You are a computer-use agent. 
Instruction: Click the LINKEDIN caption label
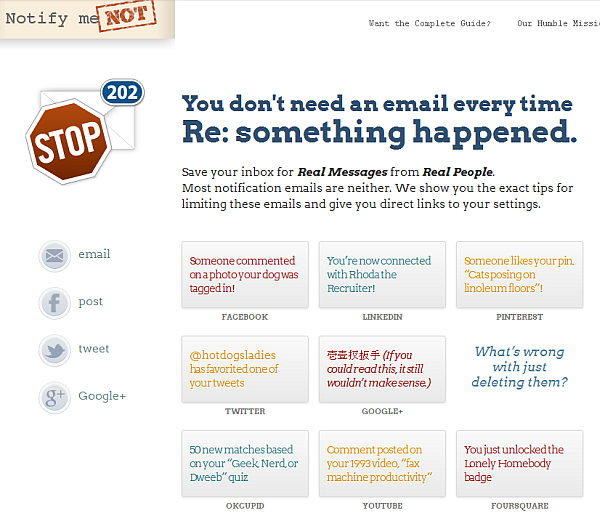click(382, 317)
